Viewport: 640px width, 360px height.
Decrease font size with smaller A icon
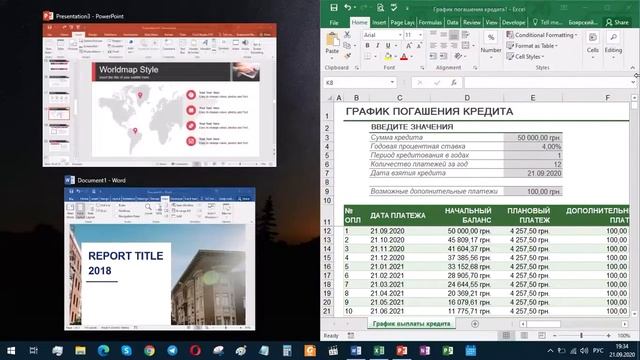point(419,45)
